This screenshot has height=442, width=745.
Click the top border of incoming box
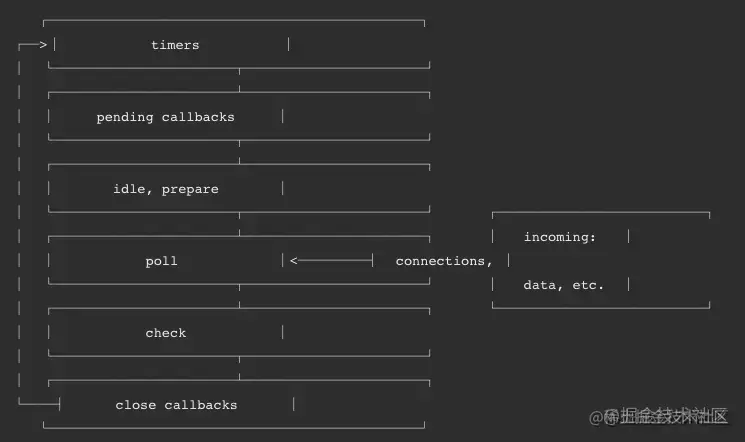601,212
